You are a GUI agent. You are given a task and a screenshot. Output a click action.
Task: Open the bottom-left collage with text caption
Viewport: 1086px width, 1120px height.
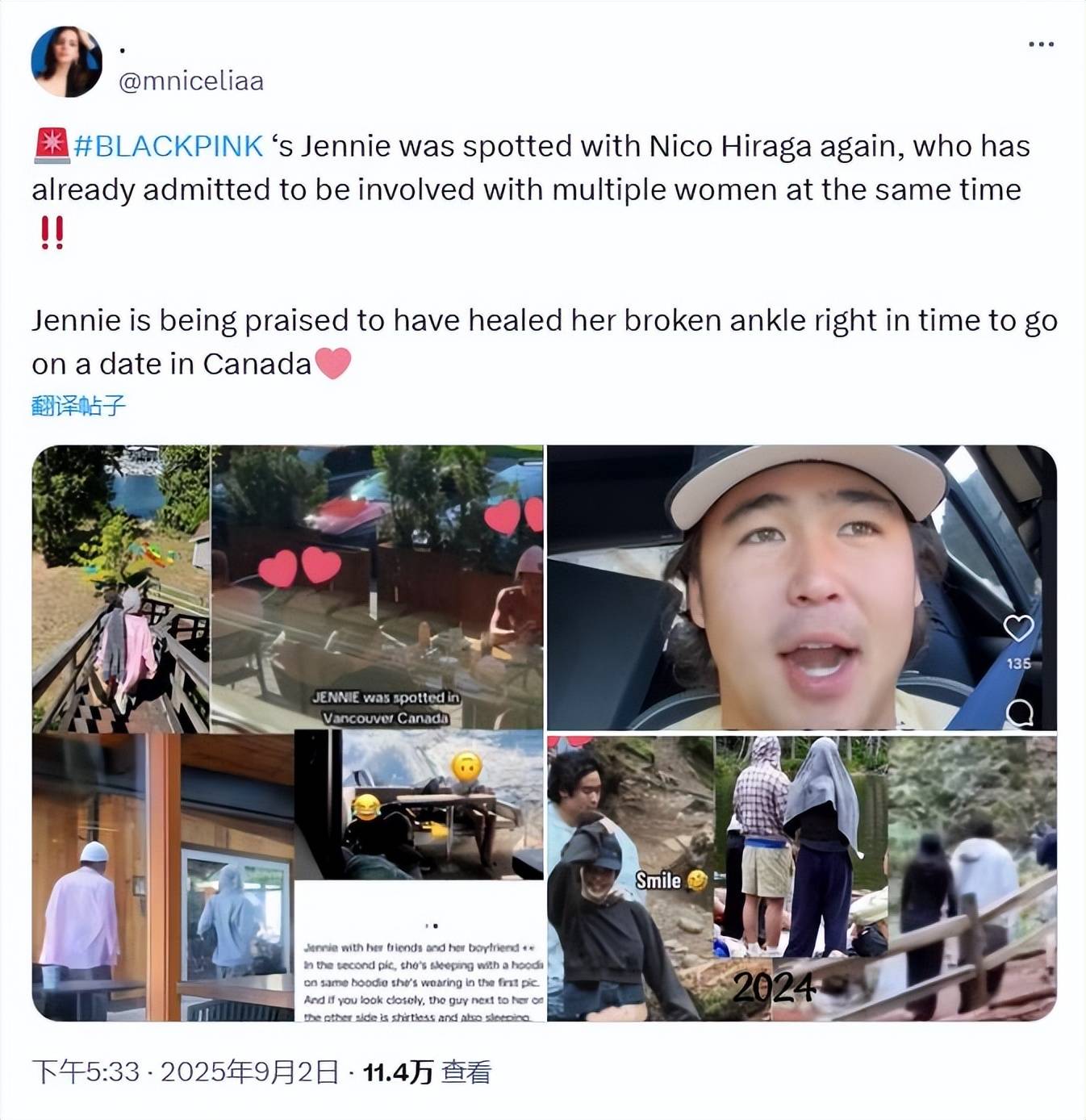287,877
